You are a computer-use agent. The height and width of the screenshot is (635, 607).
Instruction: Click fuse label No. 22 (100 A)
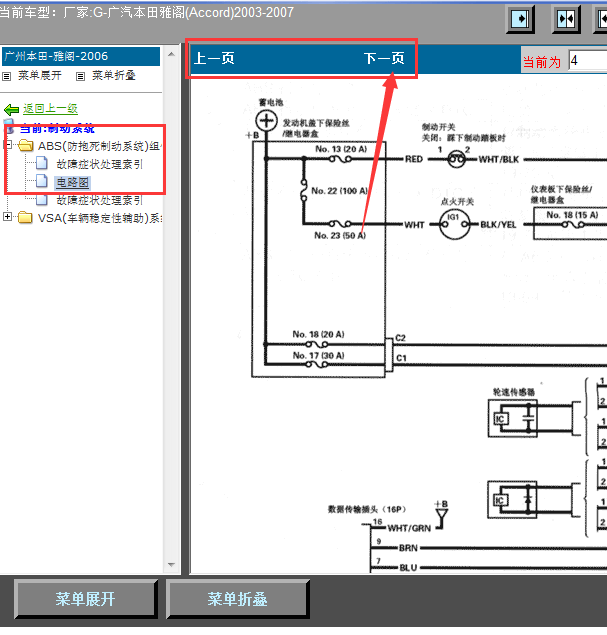coord(339,191)
